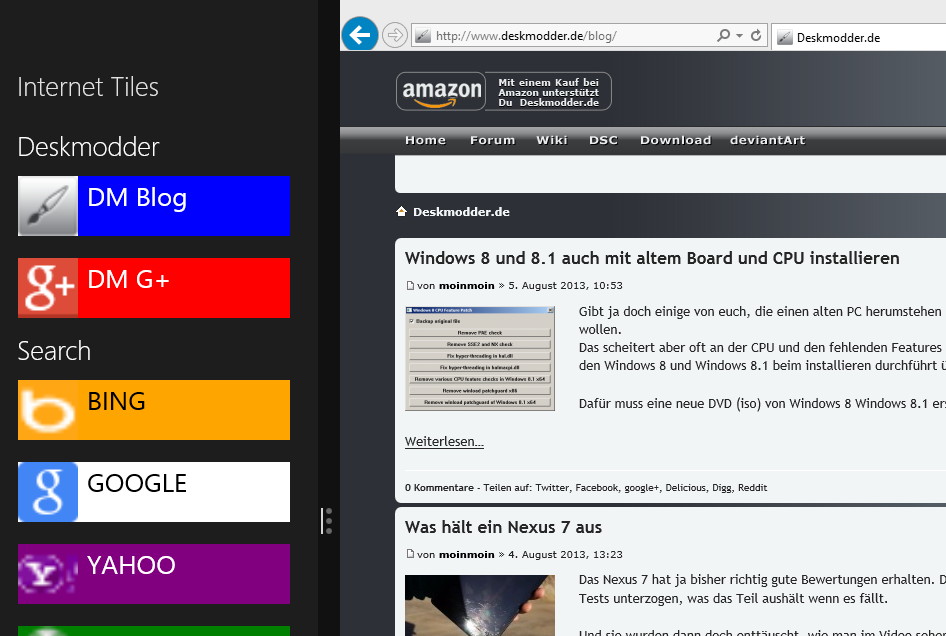Click the date text 5. August 2013, 10:53
This screenshot has width=946, height=636.
coord(565,285)
